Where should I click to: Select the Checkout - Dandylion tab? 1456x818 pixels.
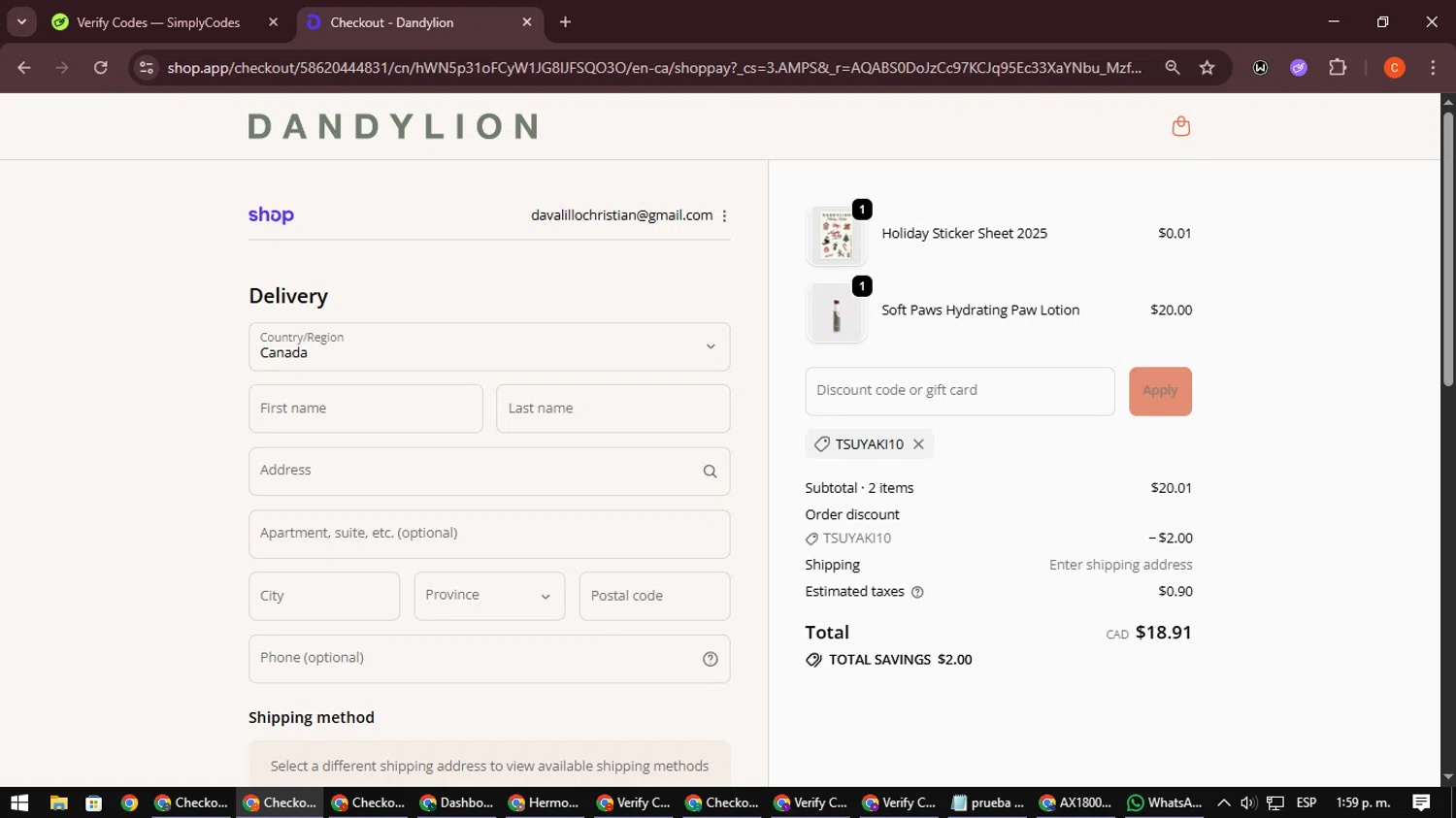419,22
